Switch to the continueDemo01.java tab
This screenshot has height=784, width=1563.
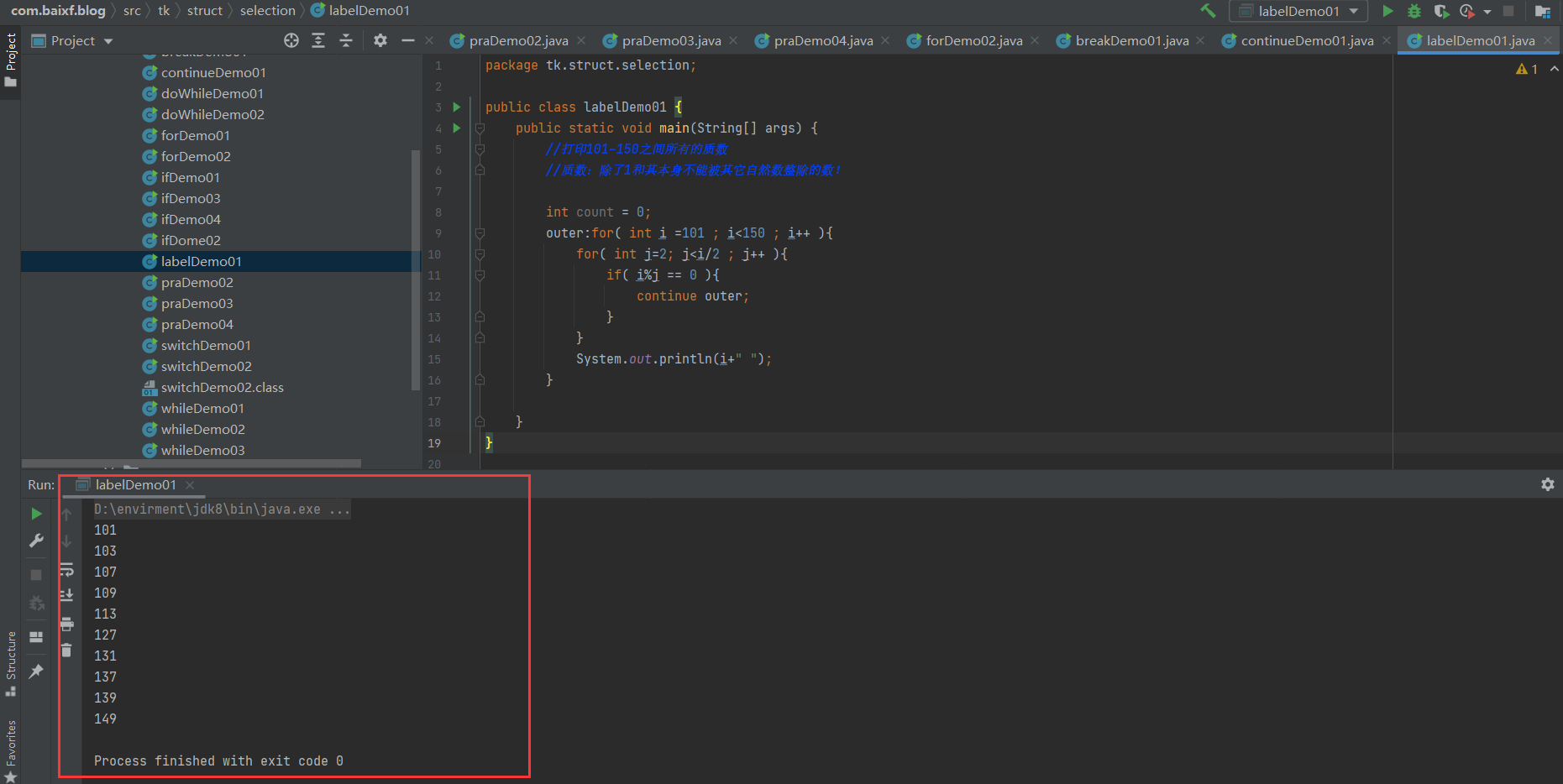point(1307,40)
